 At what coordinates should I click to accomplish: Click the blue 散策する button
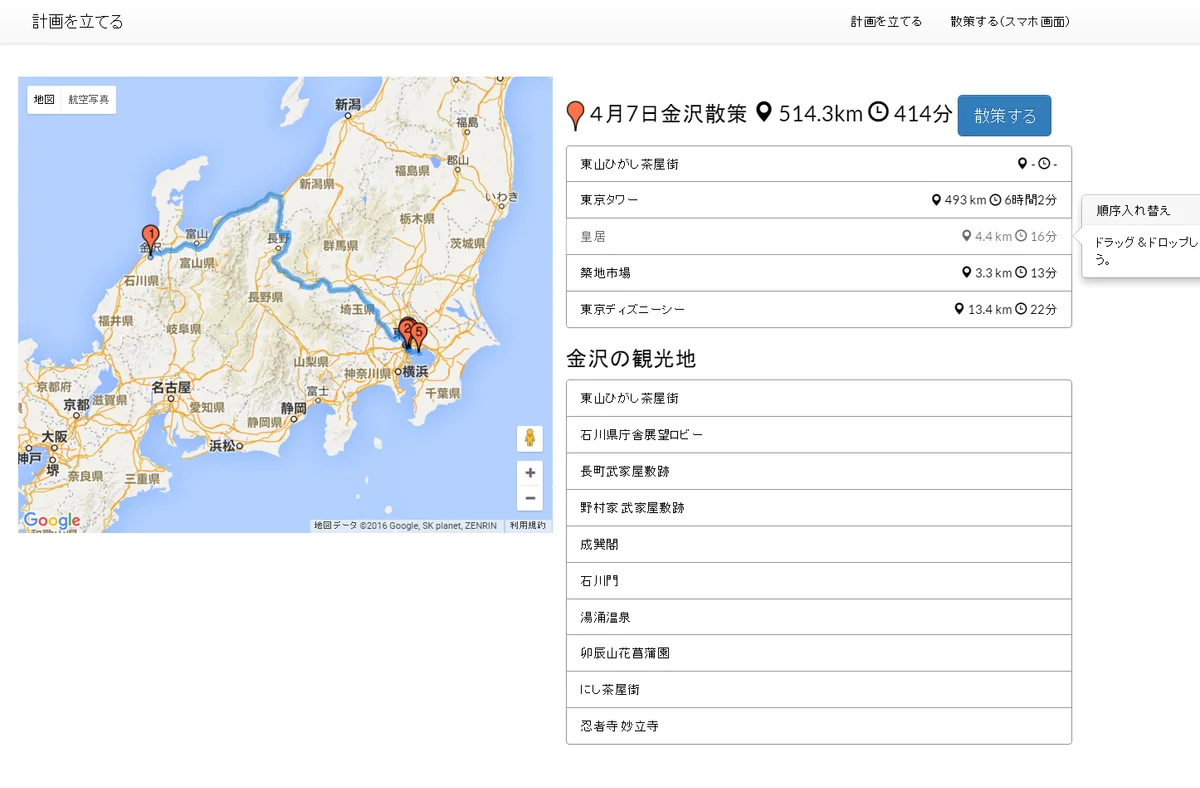[x=1004, y=115]
